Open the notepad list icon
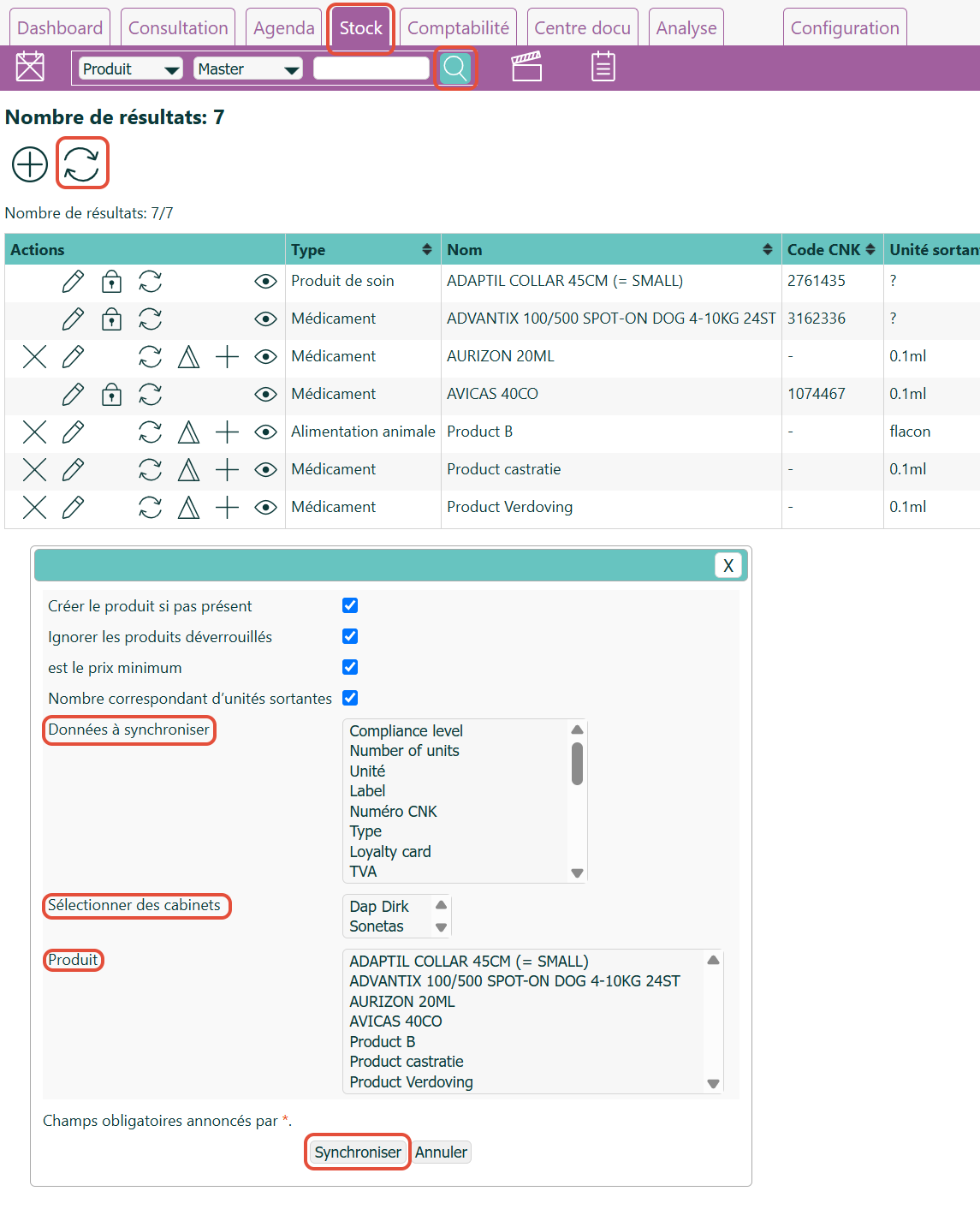Screen dimensions: 980x1215 click(x=603, y=67)
